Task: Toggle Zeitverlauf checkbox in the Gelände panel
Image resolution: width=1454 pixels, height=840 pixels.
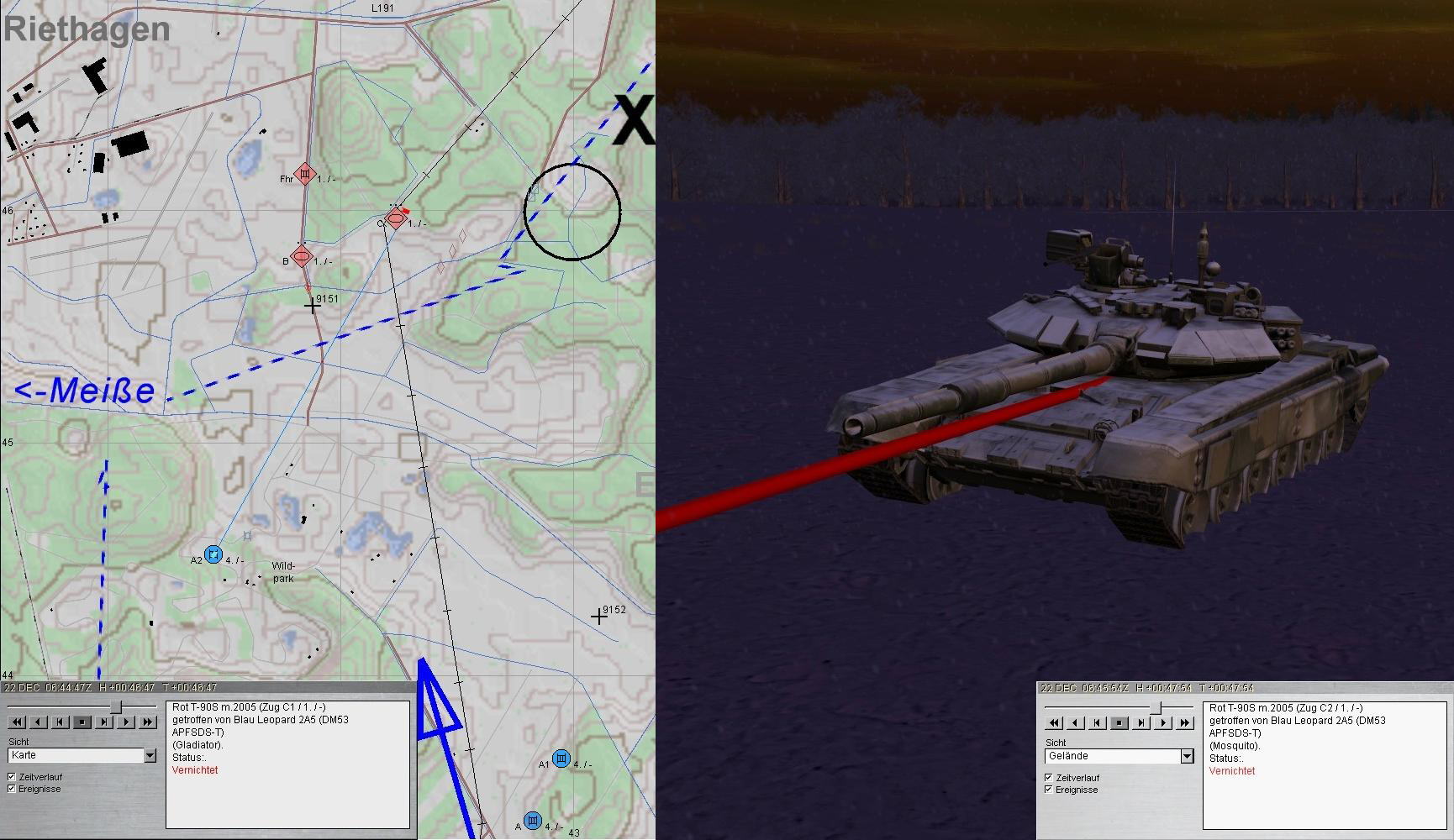Action: pyautogui.click(x=1049, y=778)
